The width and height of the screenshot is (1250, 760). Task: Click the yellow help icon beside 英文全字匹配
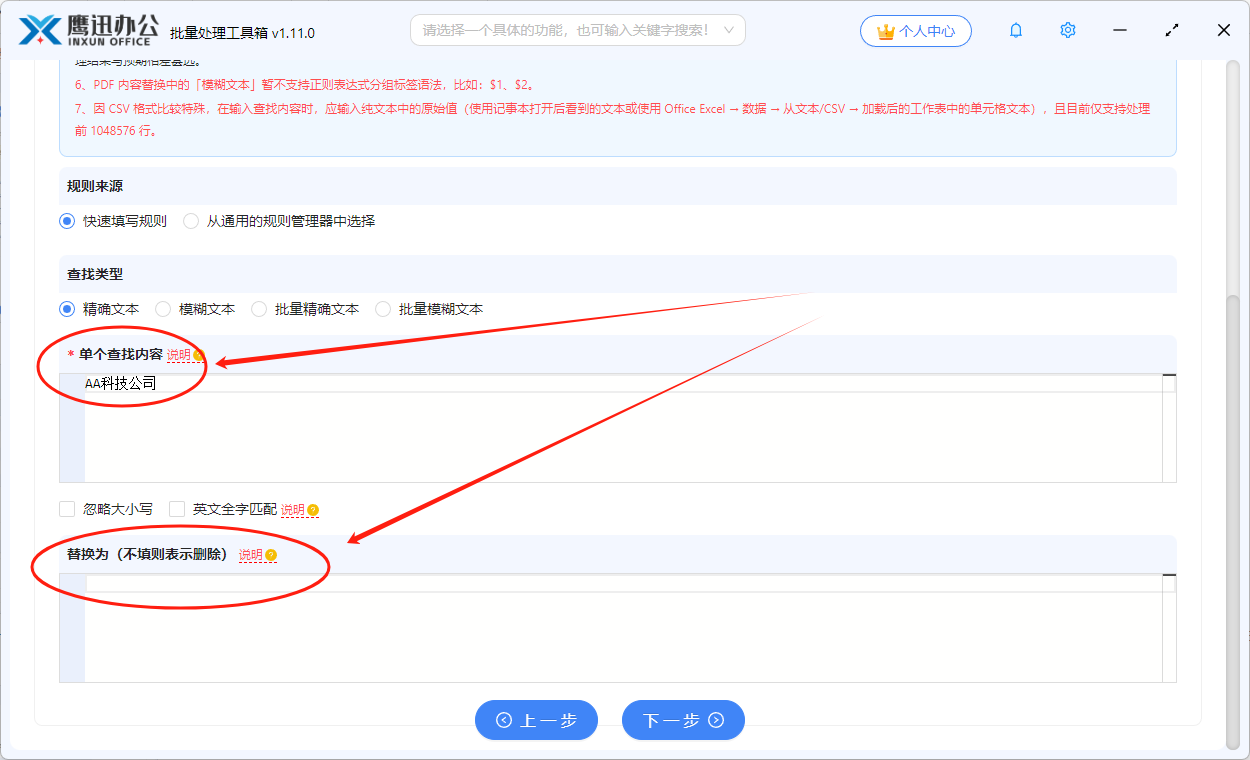(x=313, y=510)
